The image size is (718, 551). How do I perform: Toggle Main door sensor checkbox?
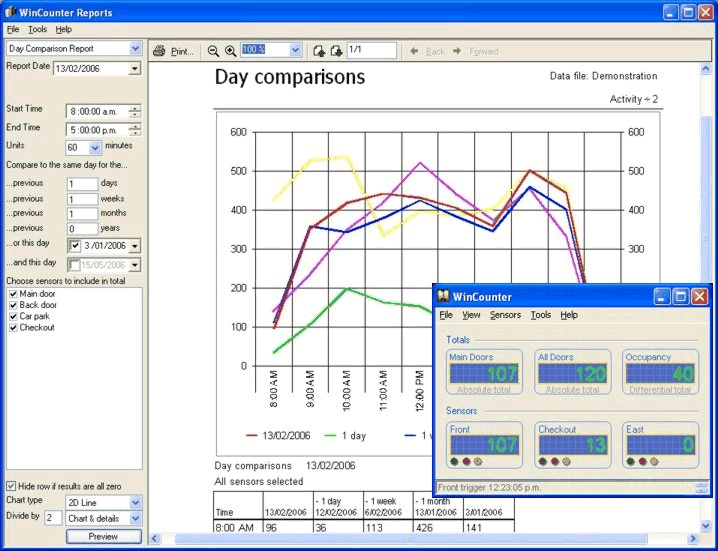click(13, 294)
